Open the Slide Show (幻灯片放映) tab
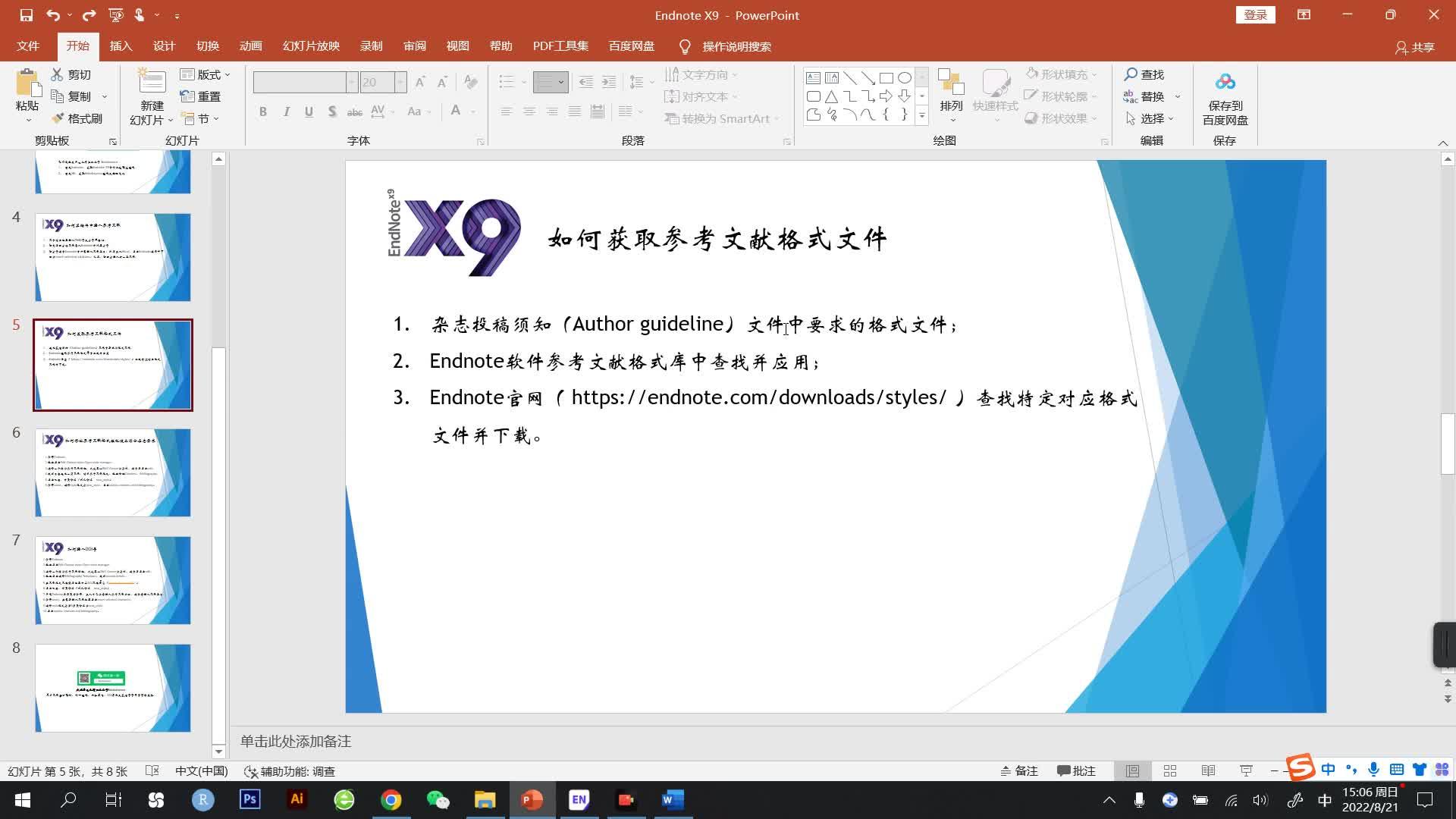The image size is (1456, 819). point(311,46)
